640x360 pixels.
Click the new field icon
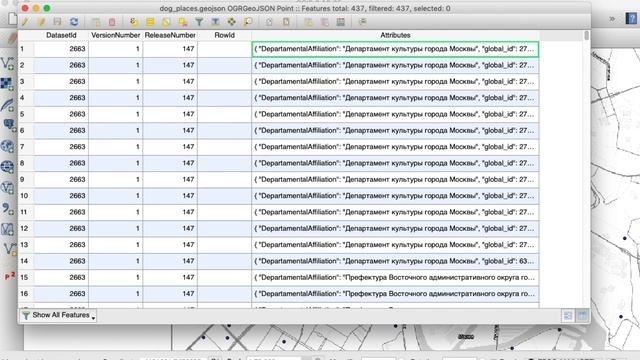click(308, 22)
